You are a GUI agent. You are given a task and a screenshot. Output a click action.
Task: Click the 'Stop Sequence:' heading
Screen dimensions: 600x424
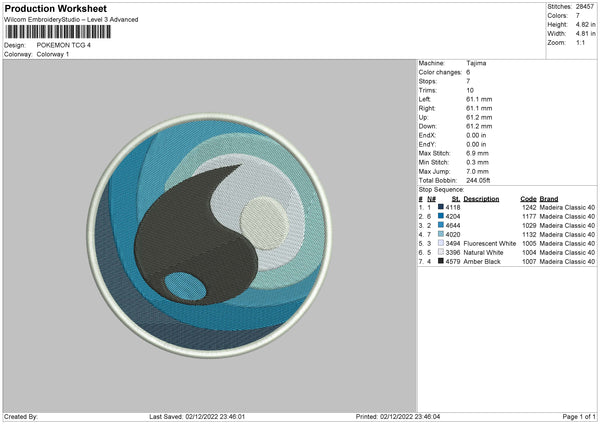point(441,190)
